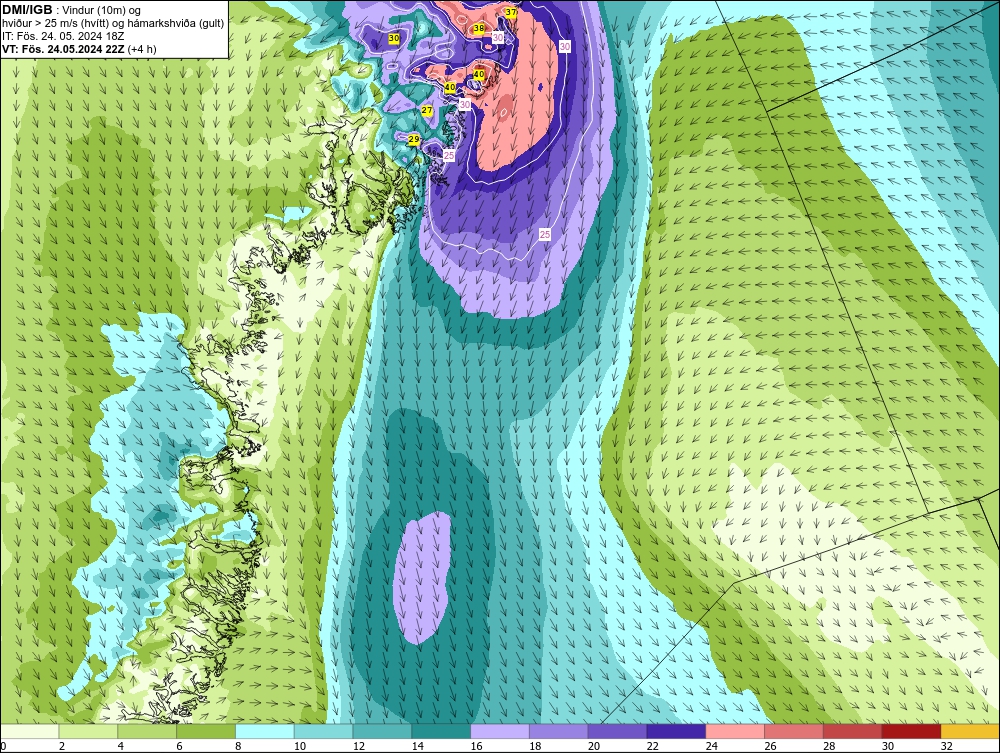1000x753 pixels.
Task: Click the yellow gust label '37'
Action: (x=511, y=12)
